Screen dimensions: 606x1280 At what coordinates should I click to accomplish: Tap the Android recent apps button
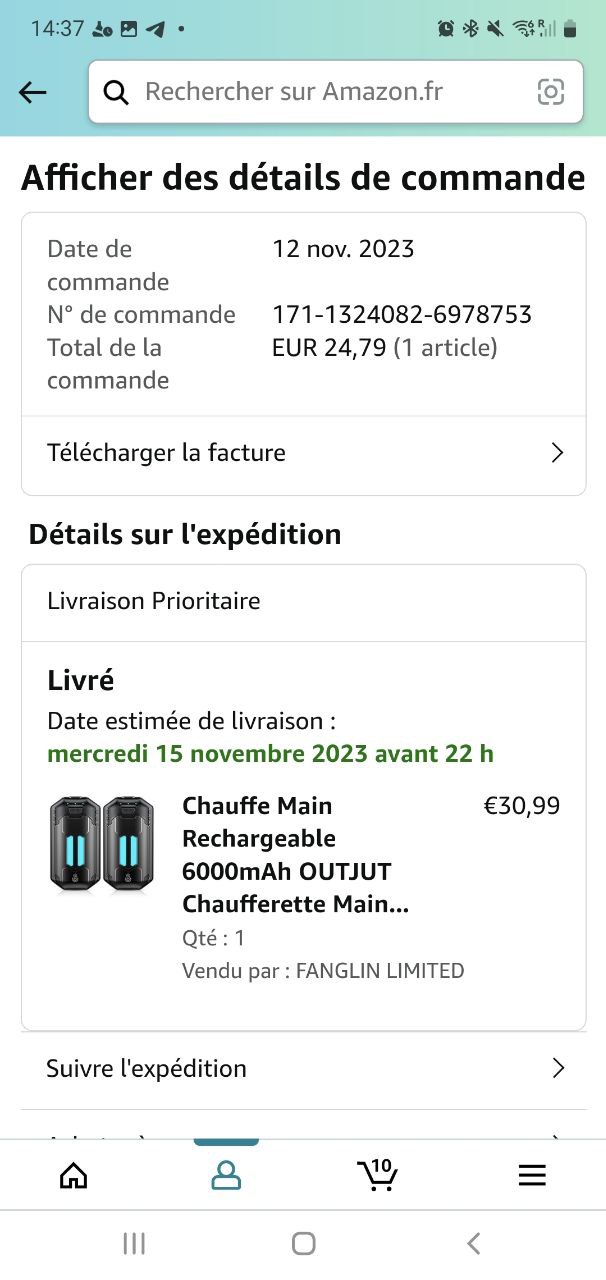click(134, 1243)
